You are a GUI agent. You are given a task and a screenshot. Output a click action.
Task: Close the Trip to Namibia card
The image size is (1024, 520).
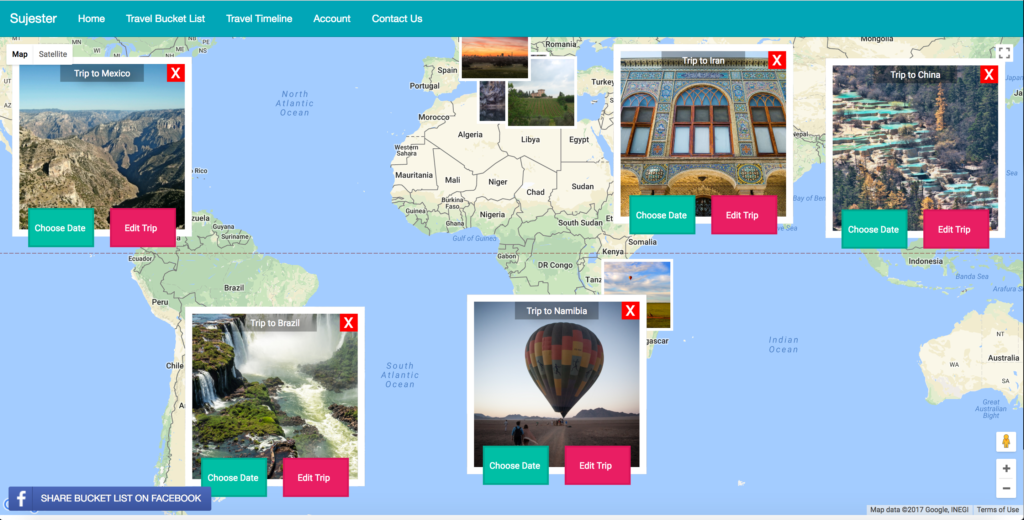tap(630, 311)
